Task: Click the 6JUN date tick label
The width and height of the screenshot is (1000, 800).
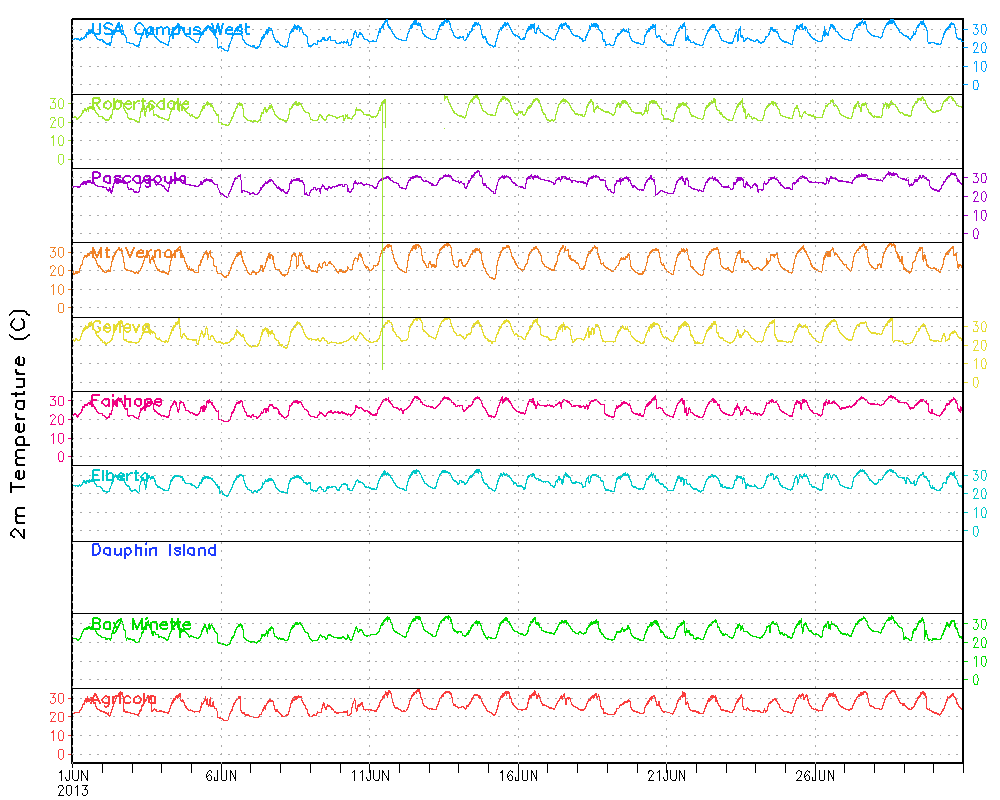Action: pyautogui.click(x=221, y=775)
